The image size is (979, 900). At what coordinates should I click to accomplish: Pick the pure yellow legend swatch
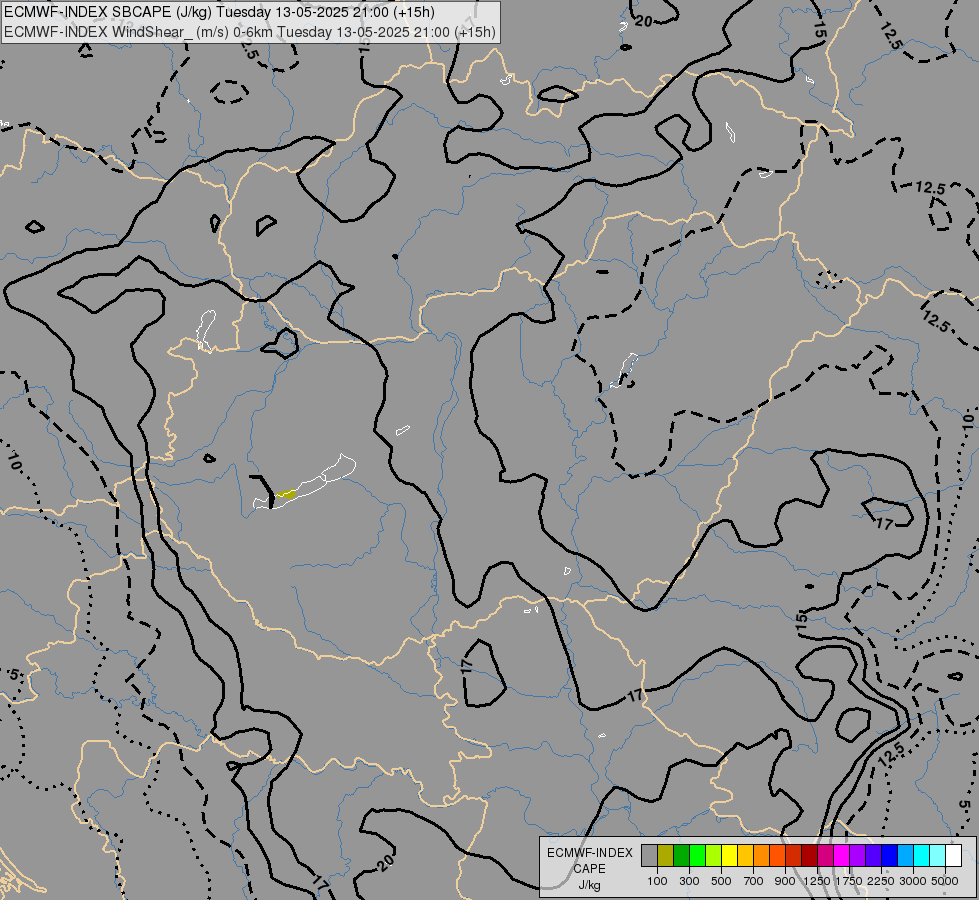729,856
